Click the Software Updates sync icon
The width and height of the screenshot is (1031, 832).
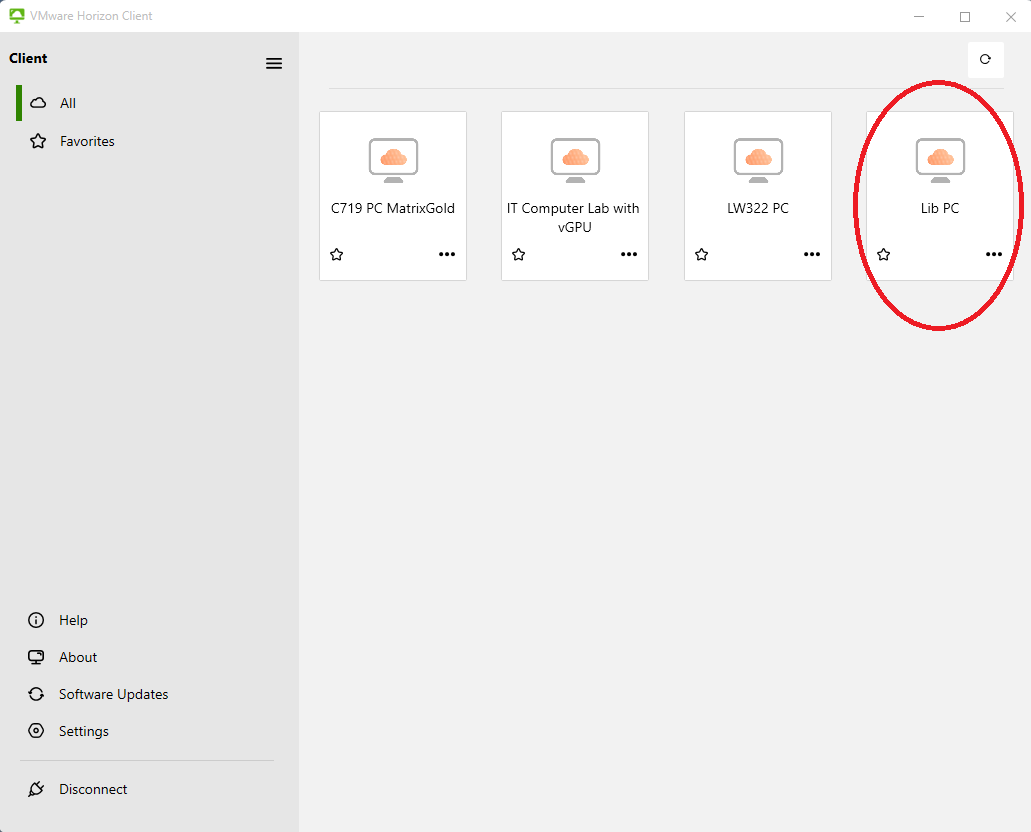[x=36, y=695]
